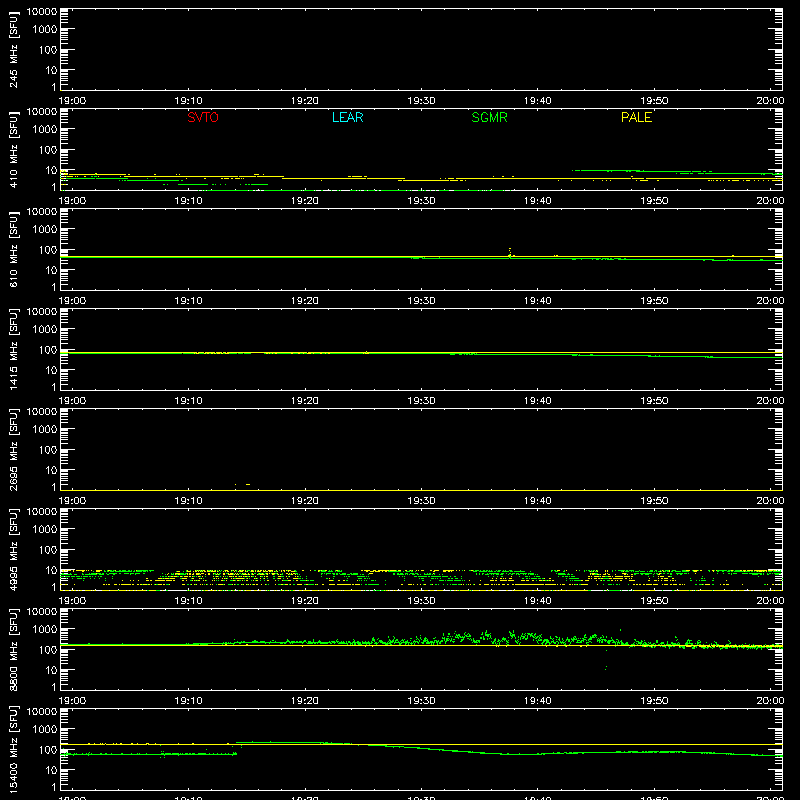Click the red SVTO legend label

[203, 117]
